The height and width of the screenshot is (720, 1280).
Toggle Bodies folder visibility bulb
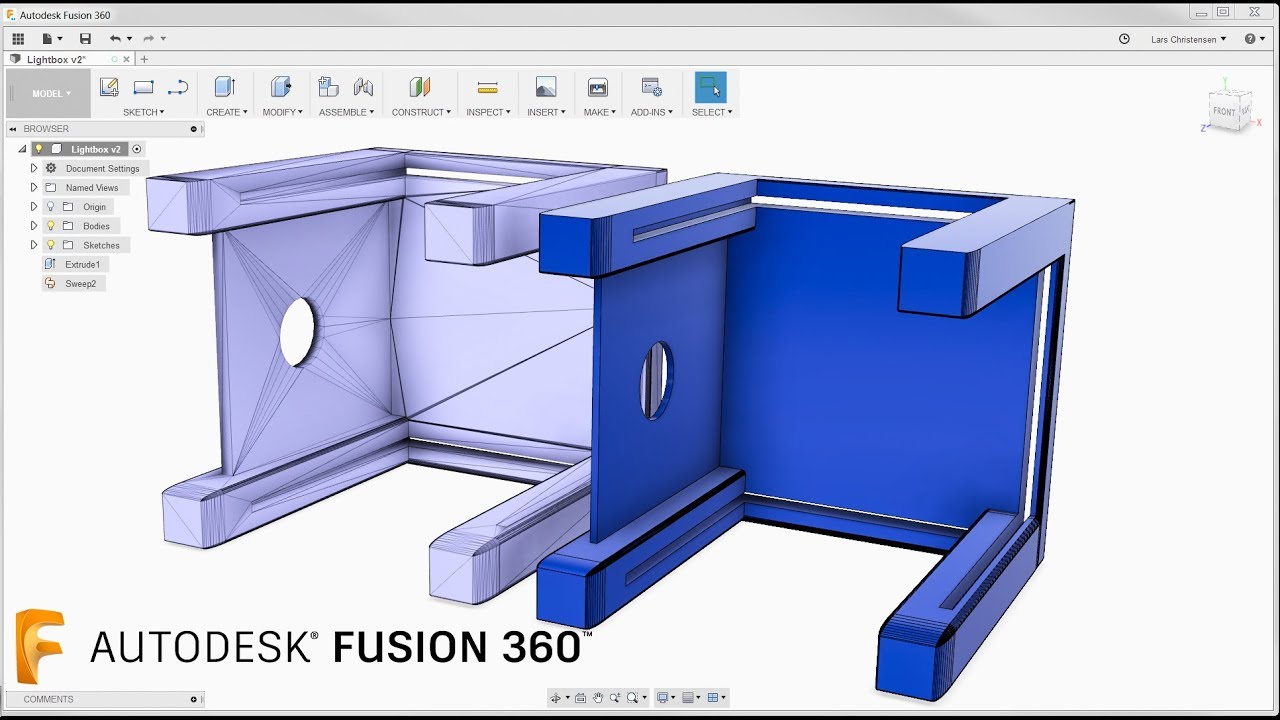tap(51, 226)
